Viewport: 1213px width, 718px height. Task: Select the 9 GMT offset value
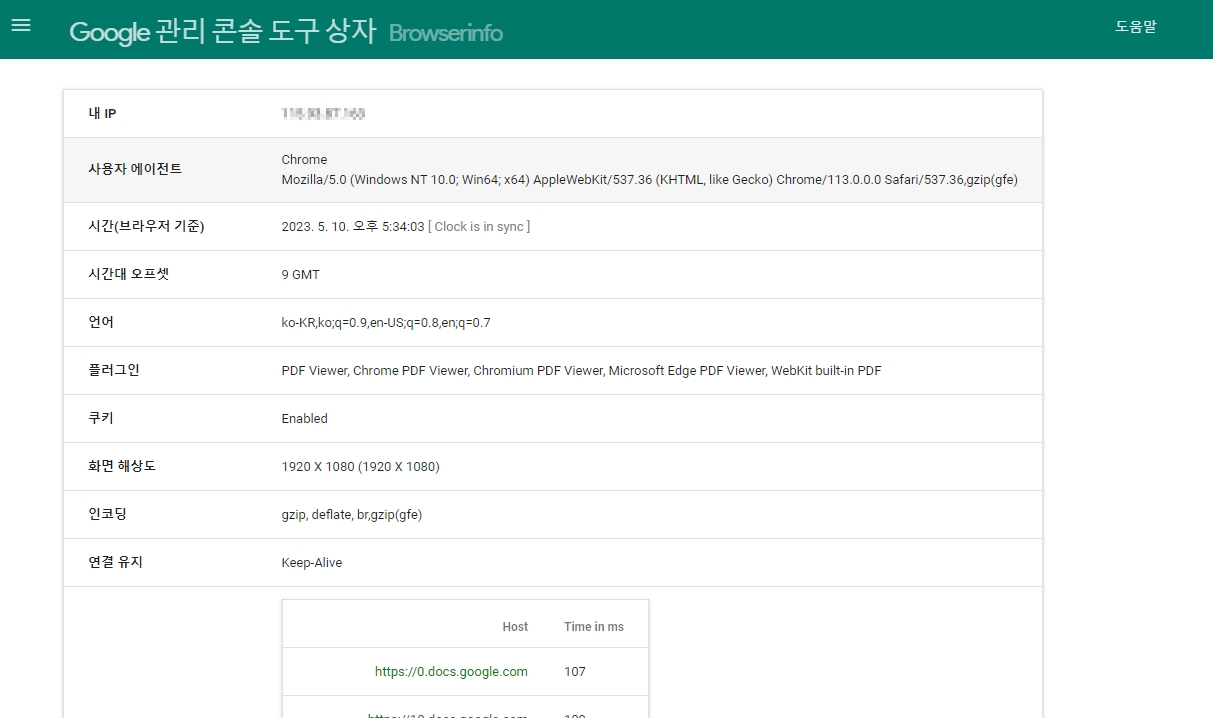pyautogui.click(x=301, y=275)
